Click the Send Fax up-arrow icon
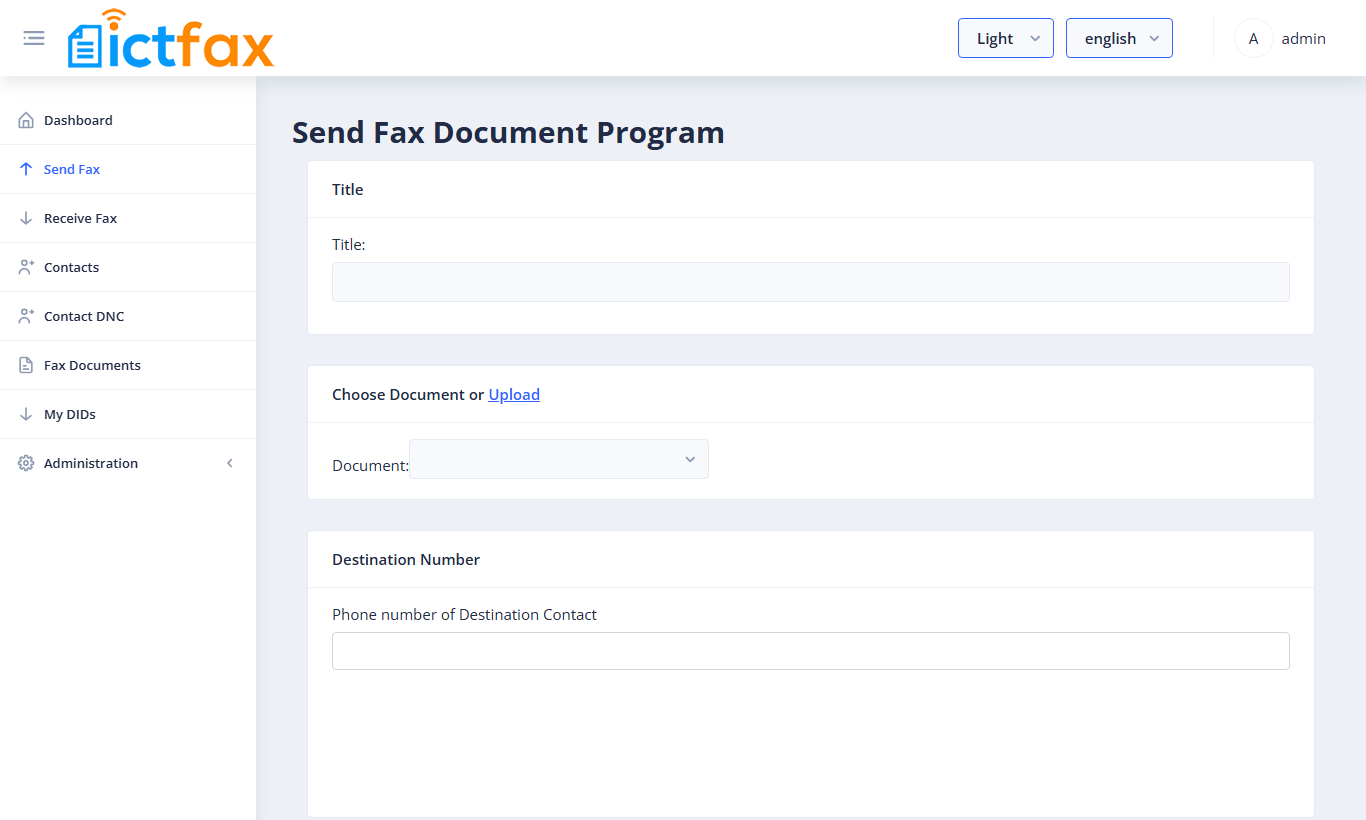This screenshot has width=1366, height=820. click(26, 169)
